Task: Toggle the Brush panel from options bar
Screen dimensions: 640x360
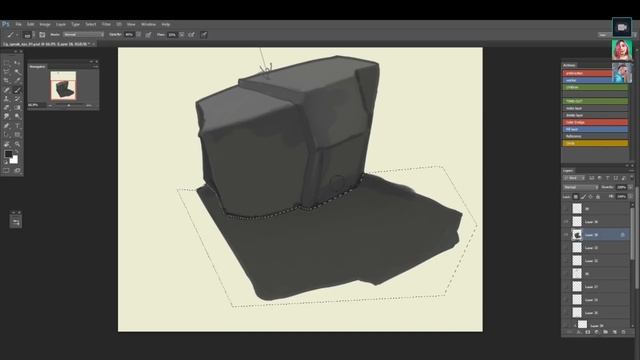Action: tap(42, 35)
